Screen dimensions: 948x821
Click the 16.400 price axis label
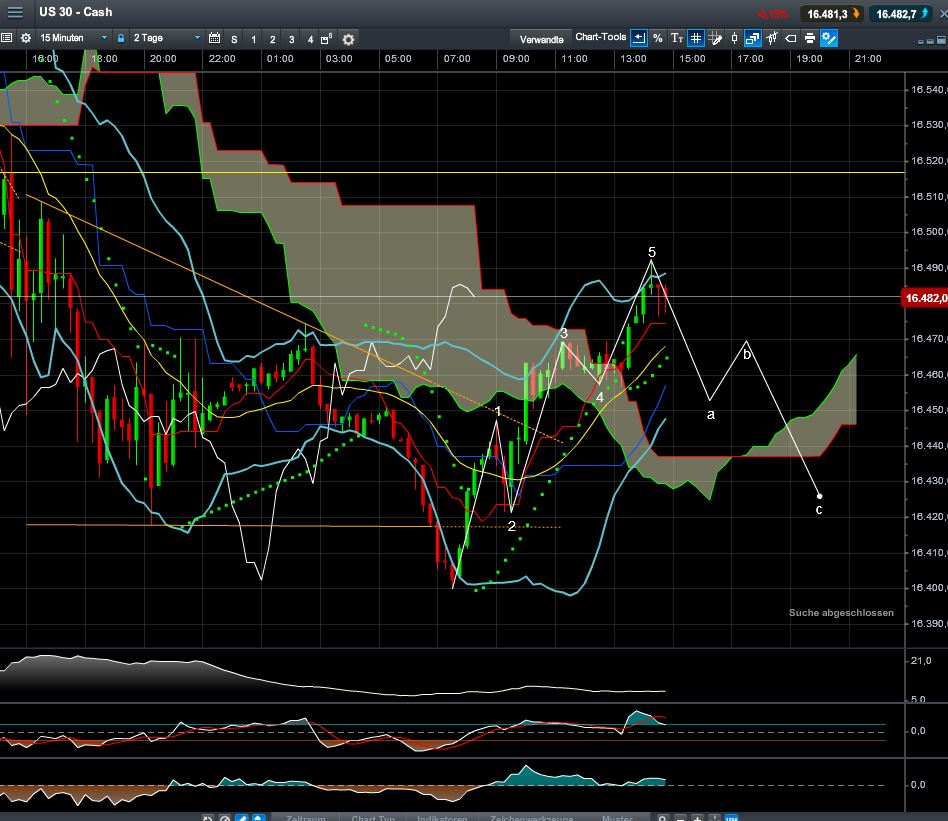point(927,588)
